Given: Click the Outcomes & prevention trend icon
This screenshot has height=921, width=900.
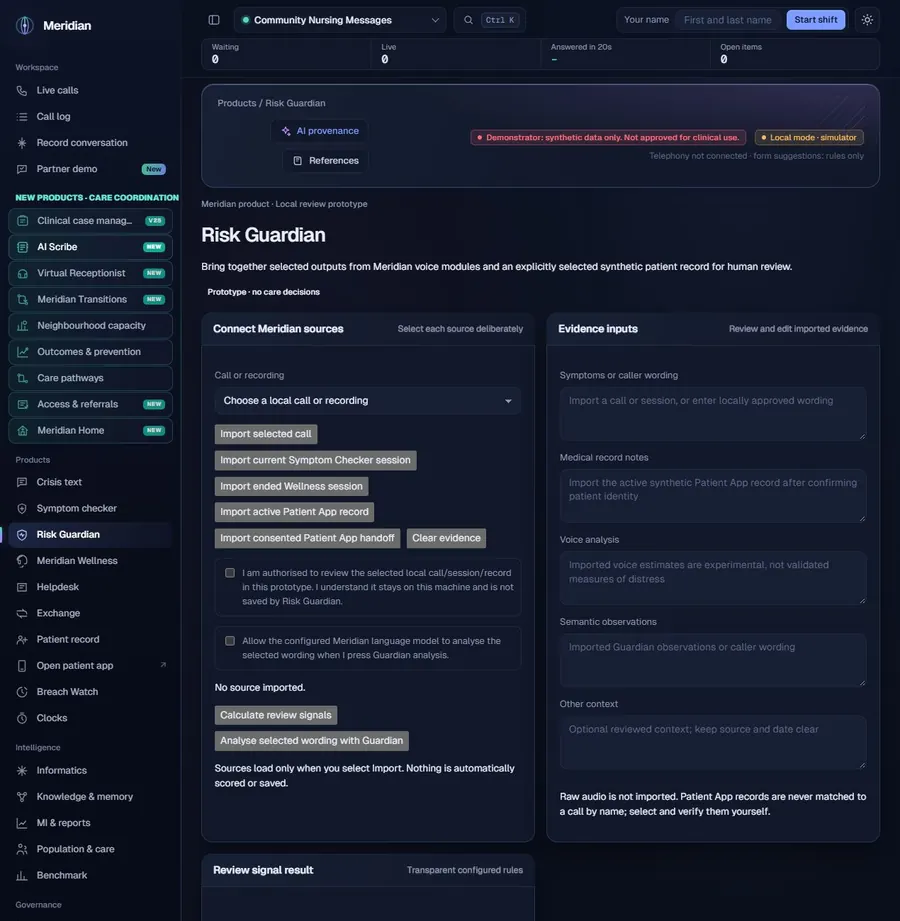Looking at the screenshot, I should click(x=22, y=352).
